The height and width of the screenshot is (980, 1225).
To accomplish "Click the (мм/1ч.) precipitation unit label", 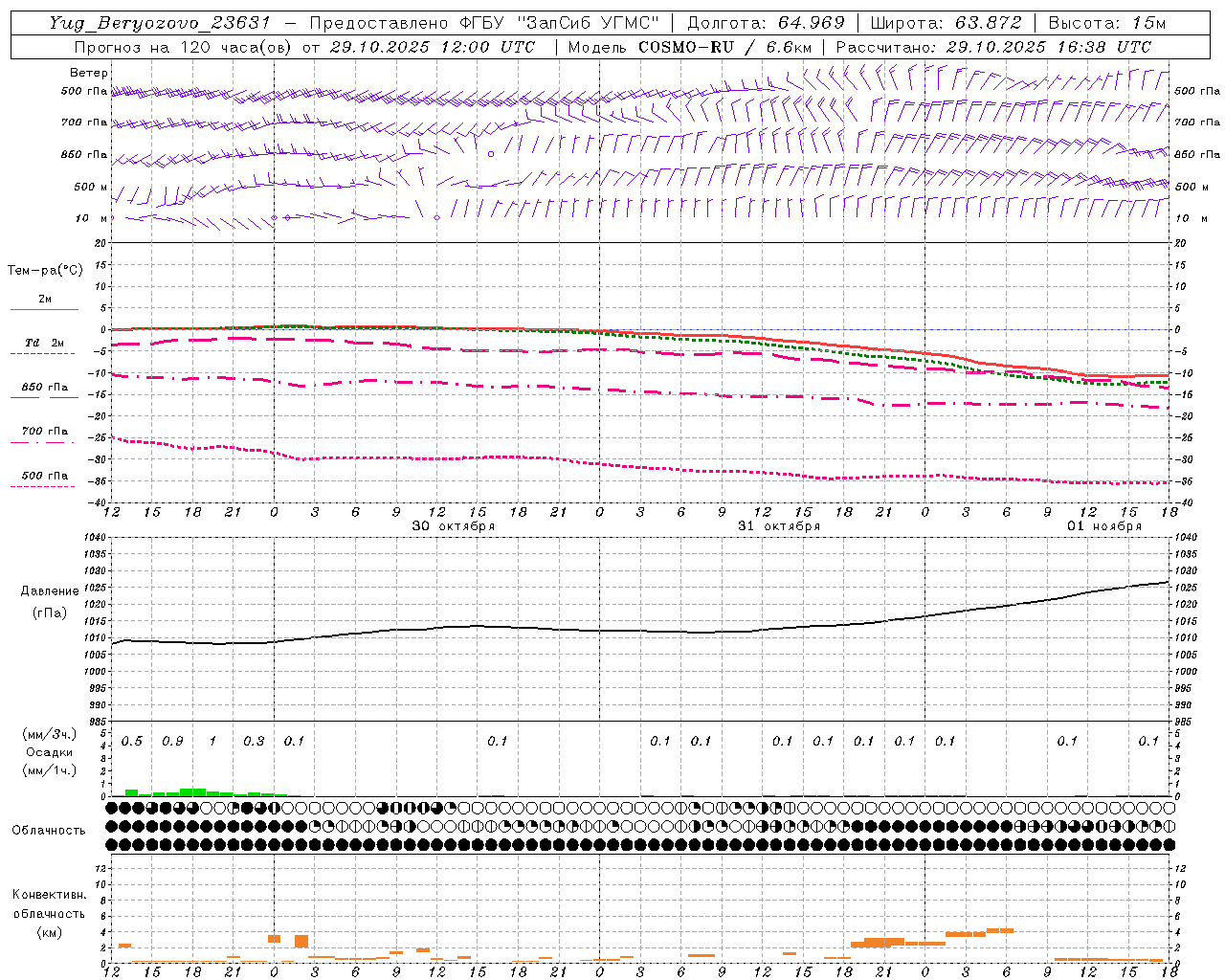I will 50,770.
